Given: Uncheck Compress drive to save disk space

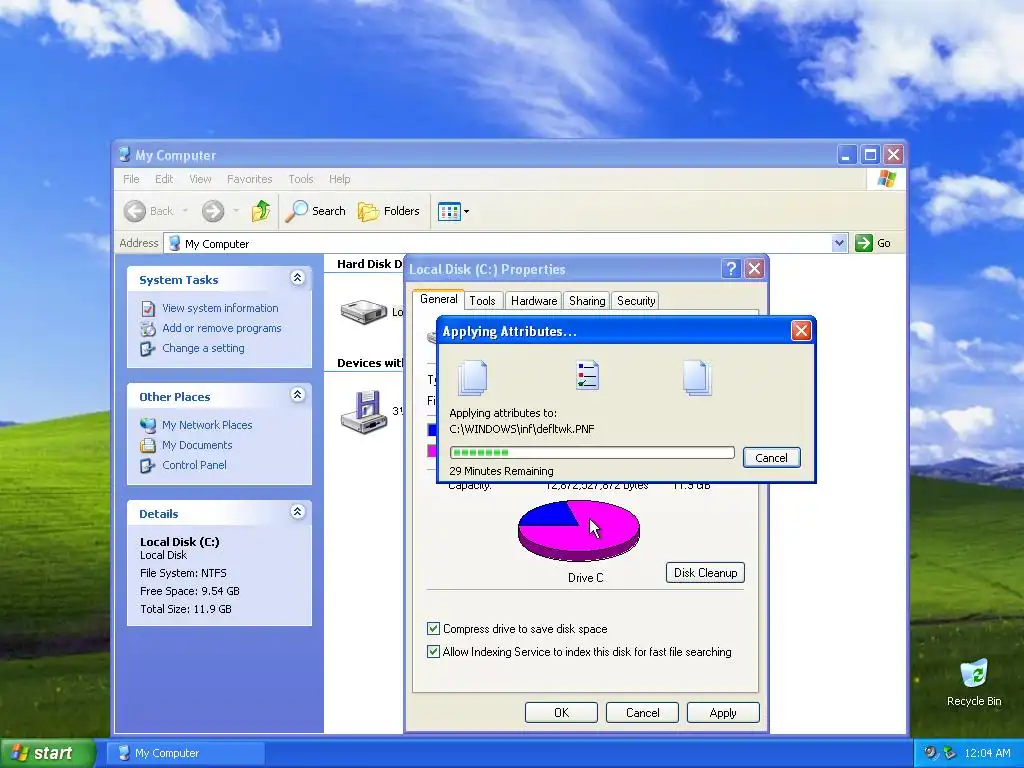Looking at the screenshot, I should coord(433,629).
